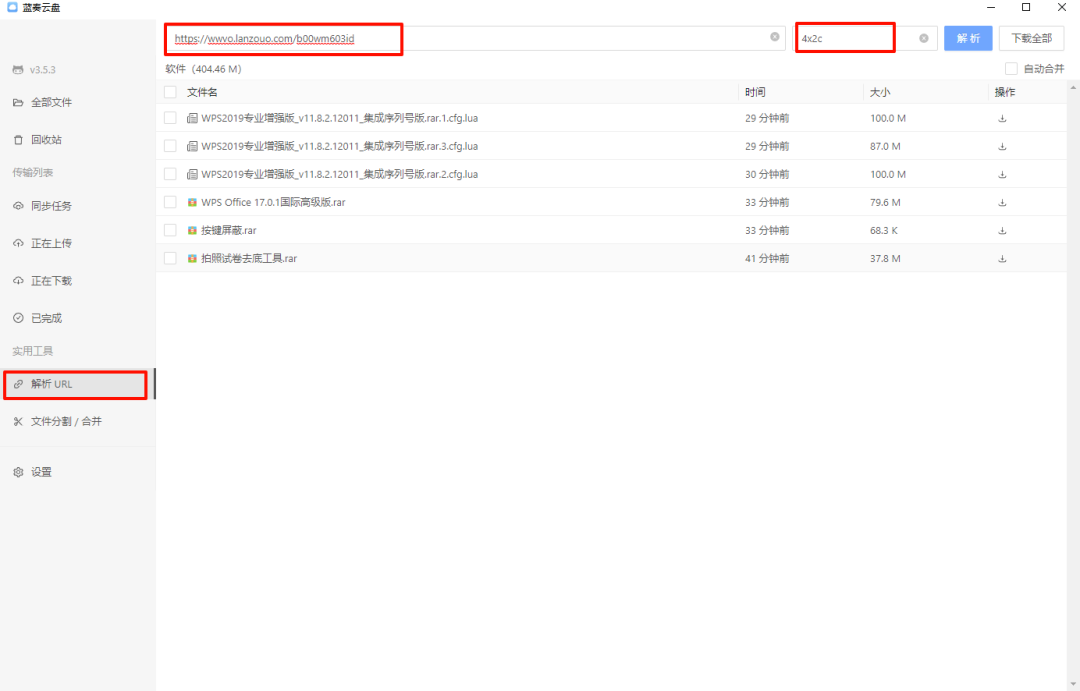Click archive icon of 拍照试卷去底工具.rar
1080x691 pixels.
point(192,258)
